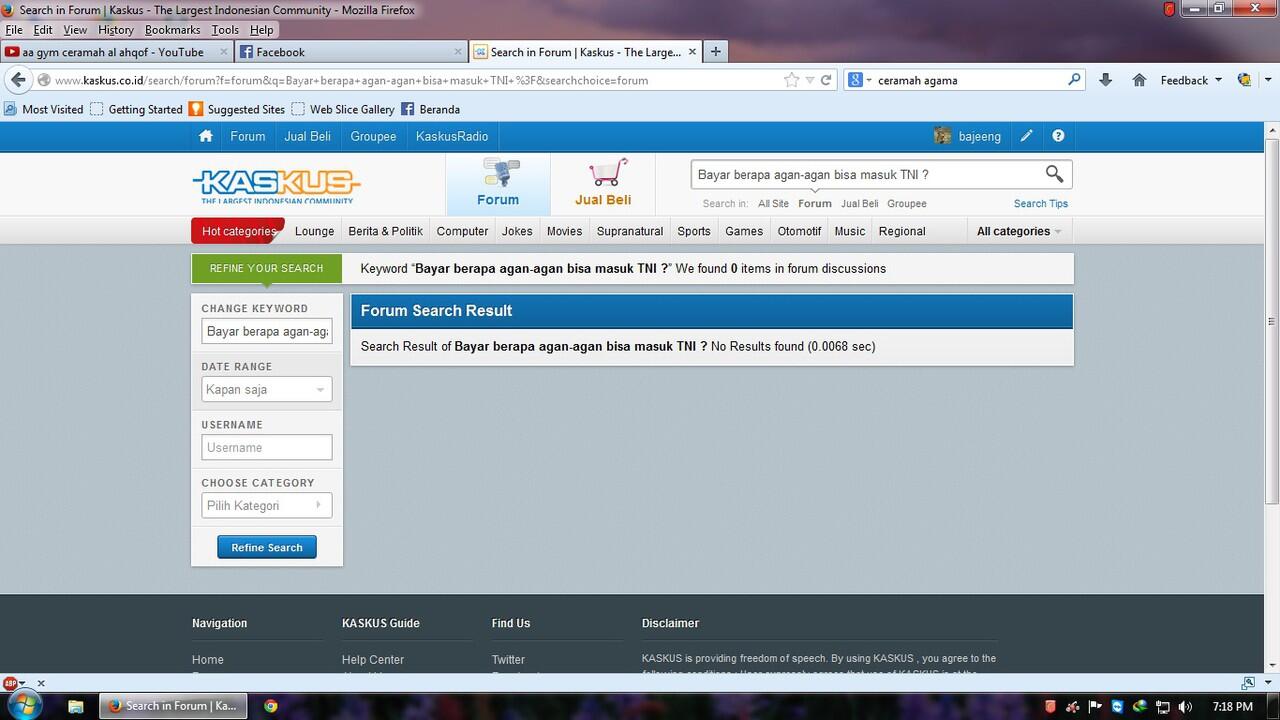Screen dimensions: 1280x720
Task: Click the bajeeng username
Action: [x=980, y=136]
